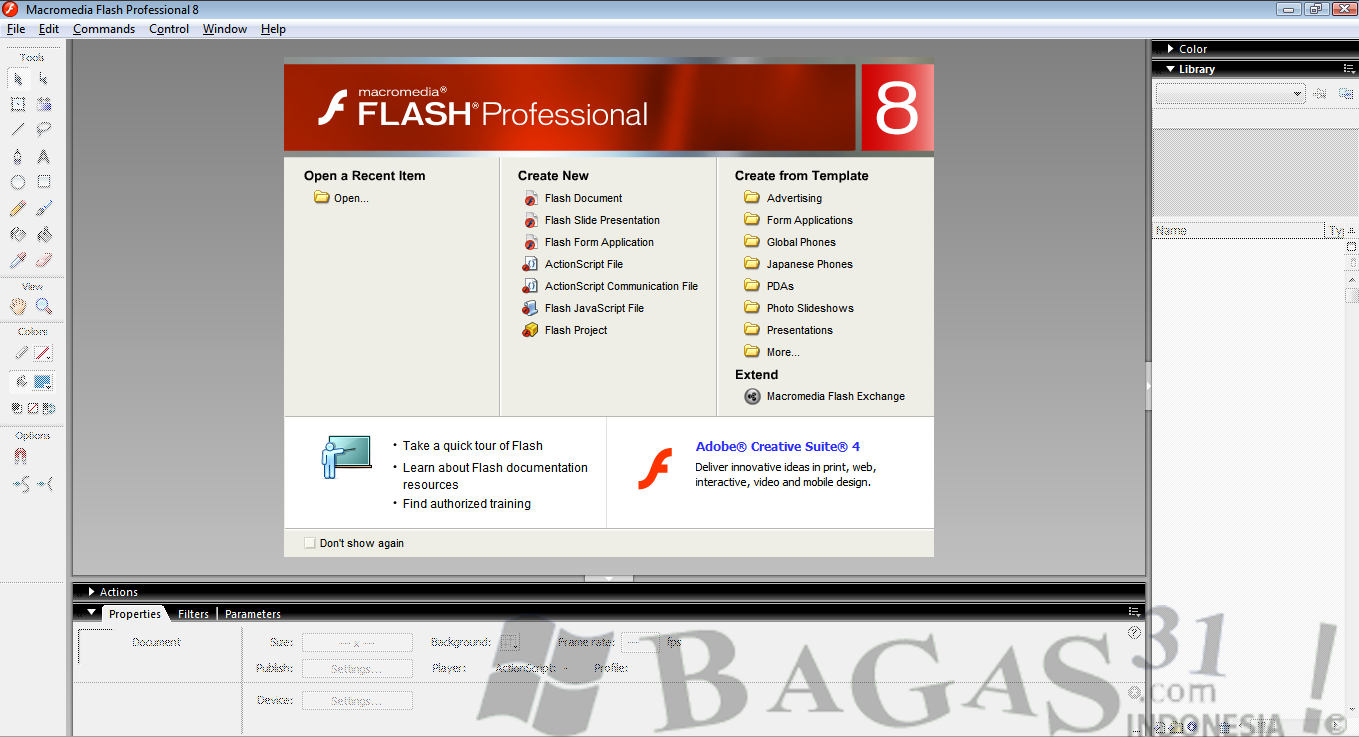The width and height of the screenshot is (1359, 737).
Task: Select the Subselection tool
Action: [x=44, y=78]
